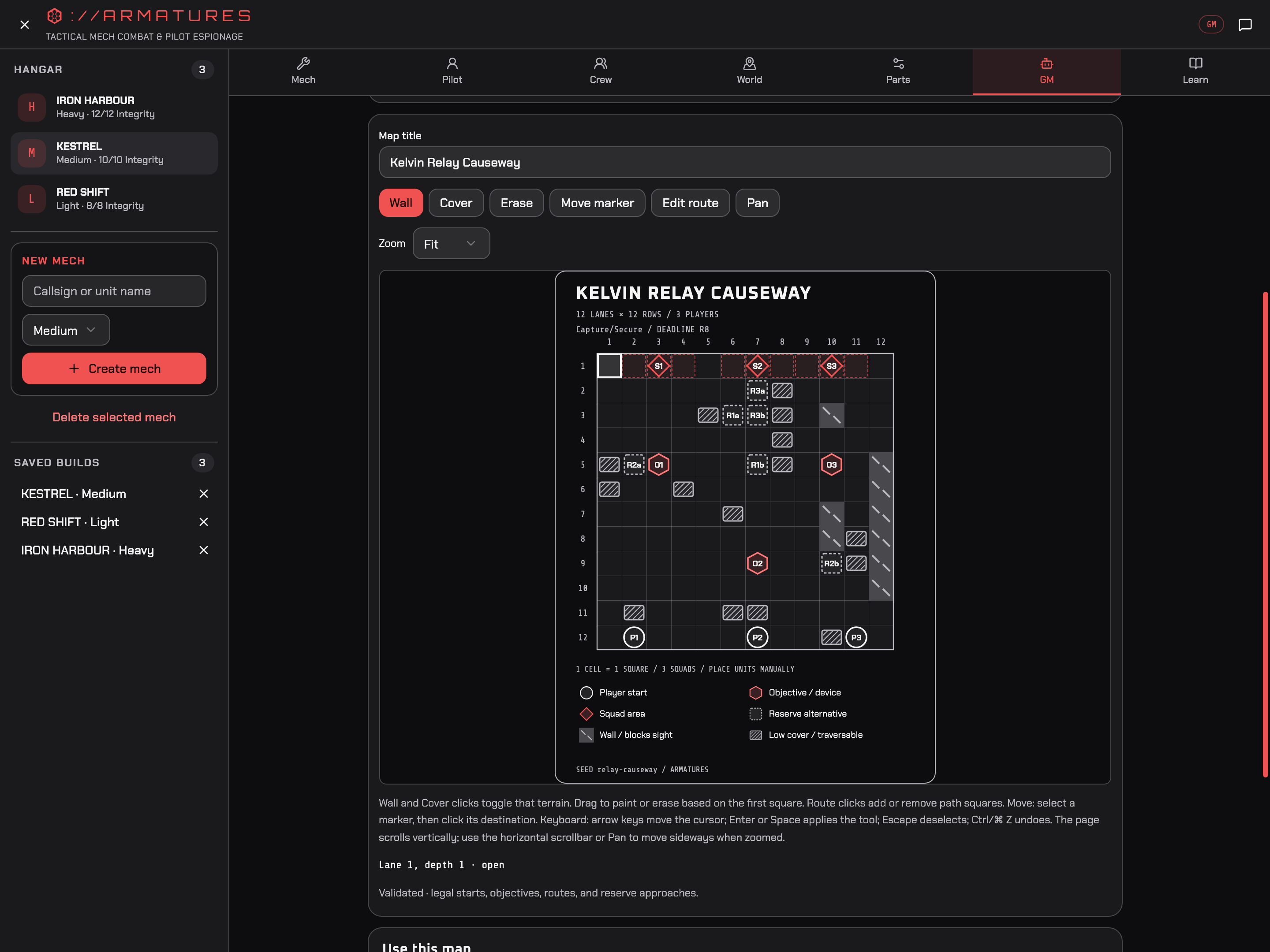This screenshot has height=952, width=1270.
Task: Select KESTREL in the hangar
Action: click(x=114, y=153)
